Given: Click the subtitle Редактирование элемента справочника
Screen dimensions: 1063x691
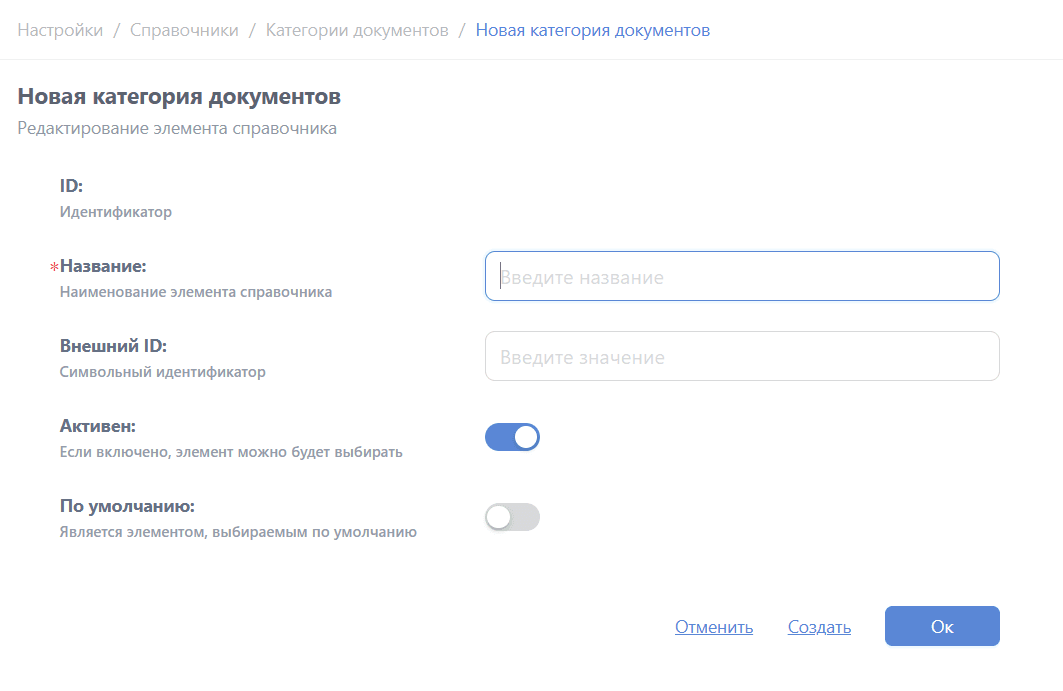Looking at the screenshot, I should pyautogui.click(x=177, y=128).
